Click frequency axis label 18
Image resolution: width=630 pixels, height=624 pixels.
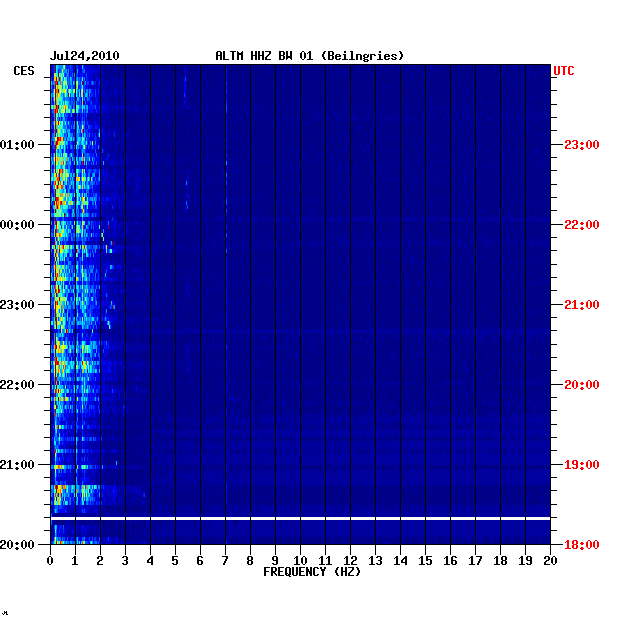[x=500, y=561]
